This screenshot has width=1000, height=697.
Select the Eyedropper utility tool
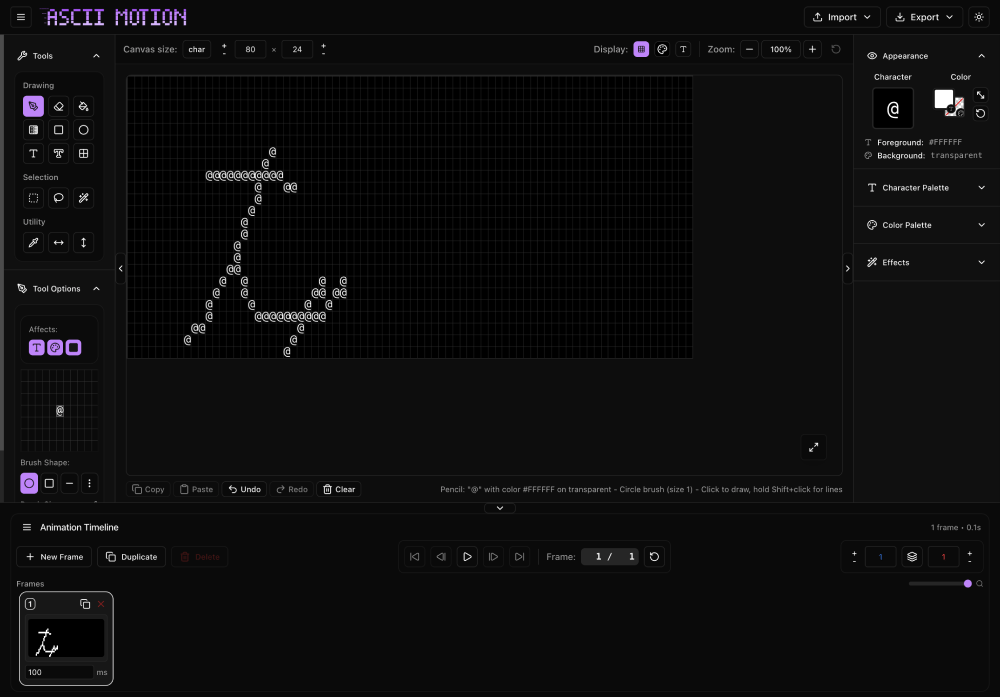[x=33, y=242]
